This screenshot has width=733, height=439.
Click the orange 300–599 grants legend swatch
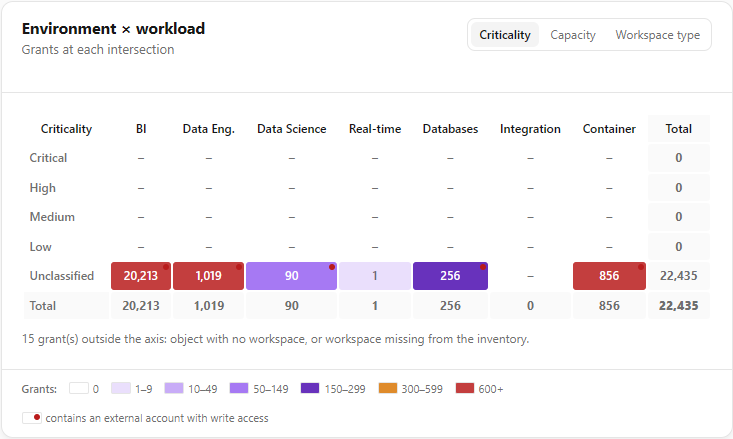pyautogui.click(x=388, y=388)
